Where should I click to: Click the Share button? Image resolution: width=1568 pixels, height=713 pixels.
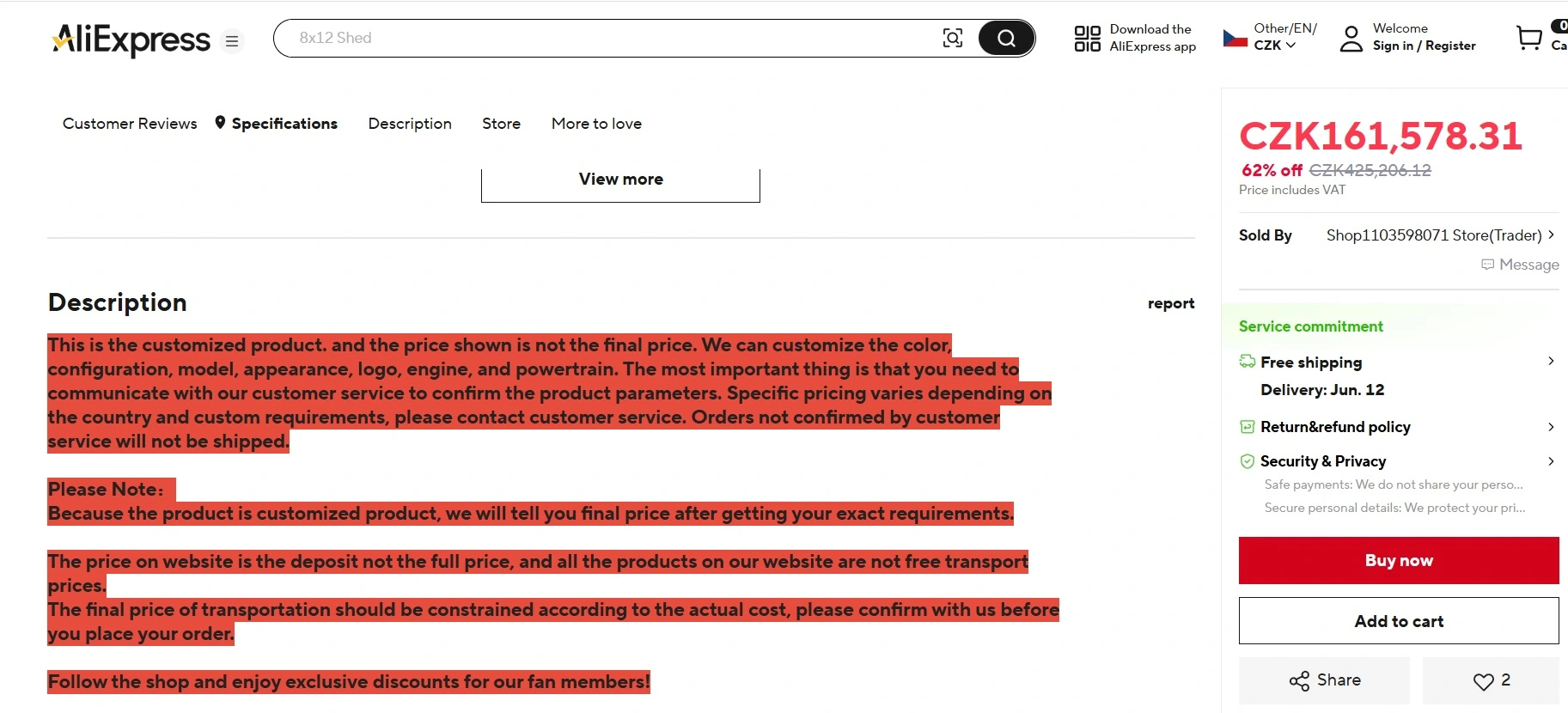(1324, 680)
